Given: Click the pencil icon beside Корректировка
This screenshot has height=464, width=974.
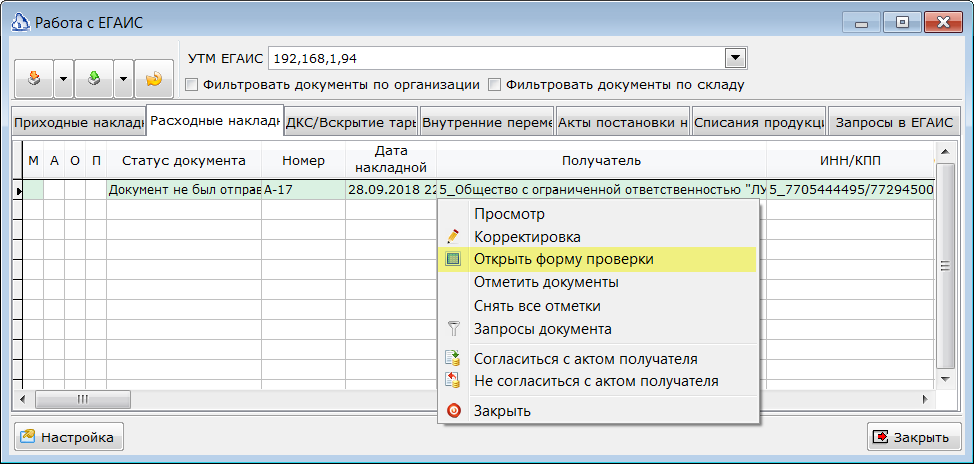Looking at the screenshot, I should tap(453, 237).
